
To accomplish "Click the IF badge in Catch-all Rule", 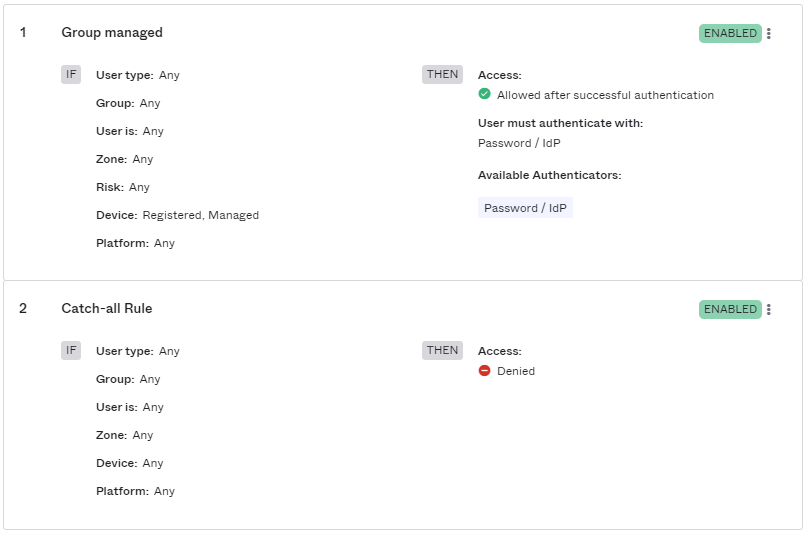I will click(x=71, y=350).
